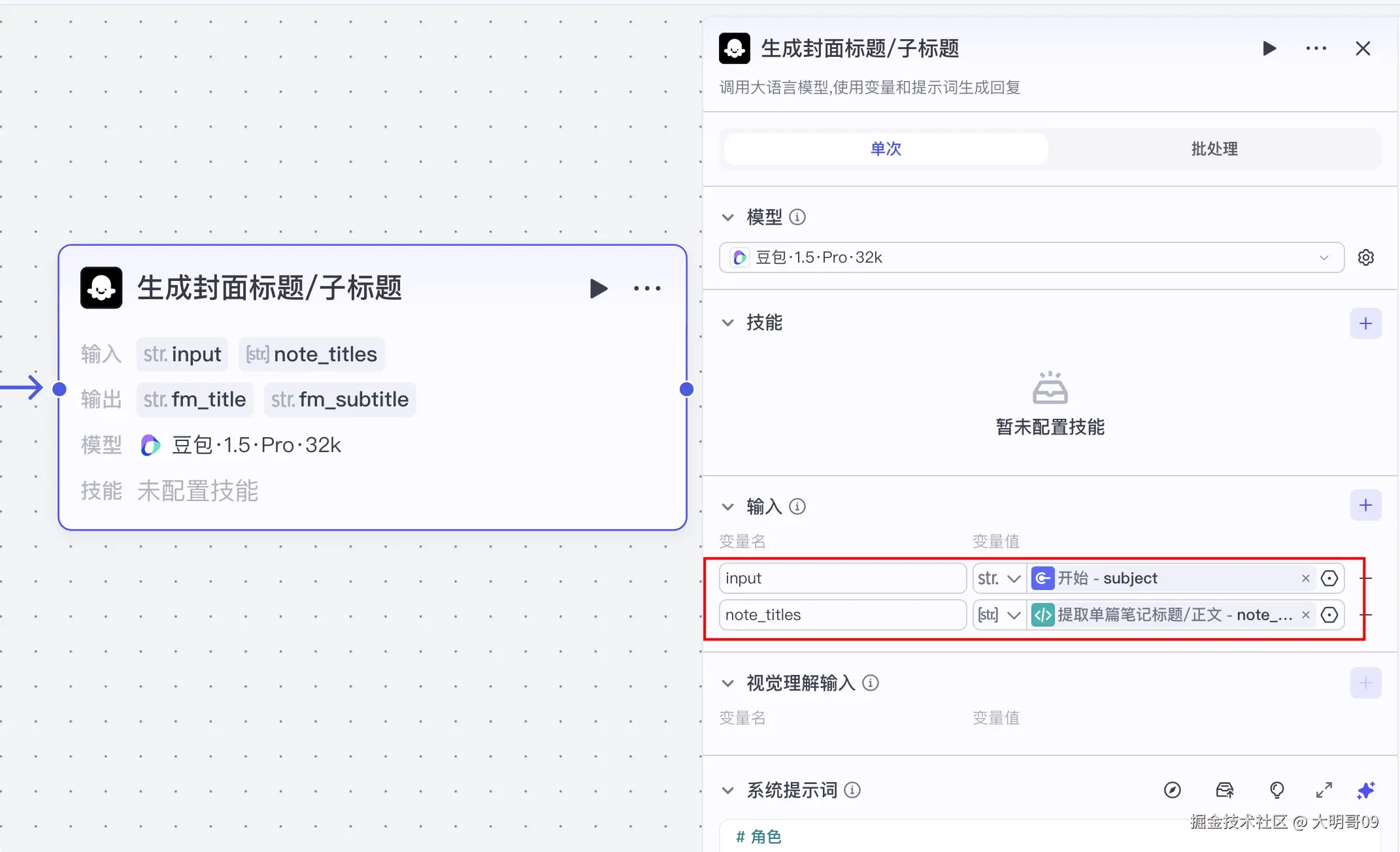Open the prompt library icon

(1224, 790)
